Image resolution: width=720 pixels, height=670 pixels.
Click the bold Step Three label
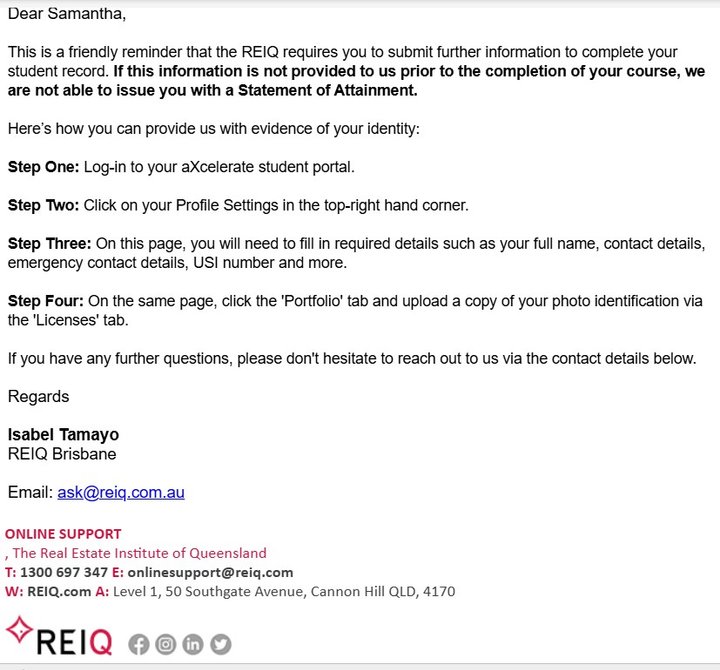[x=50, y=243]
